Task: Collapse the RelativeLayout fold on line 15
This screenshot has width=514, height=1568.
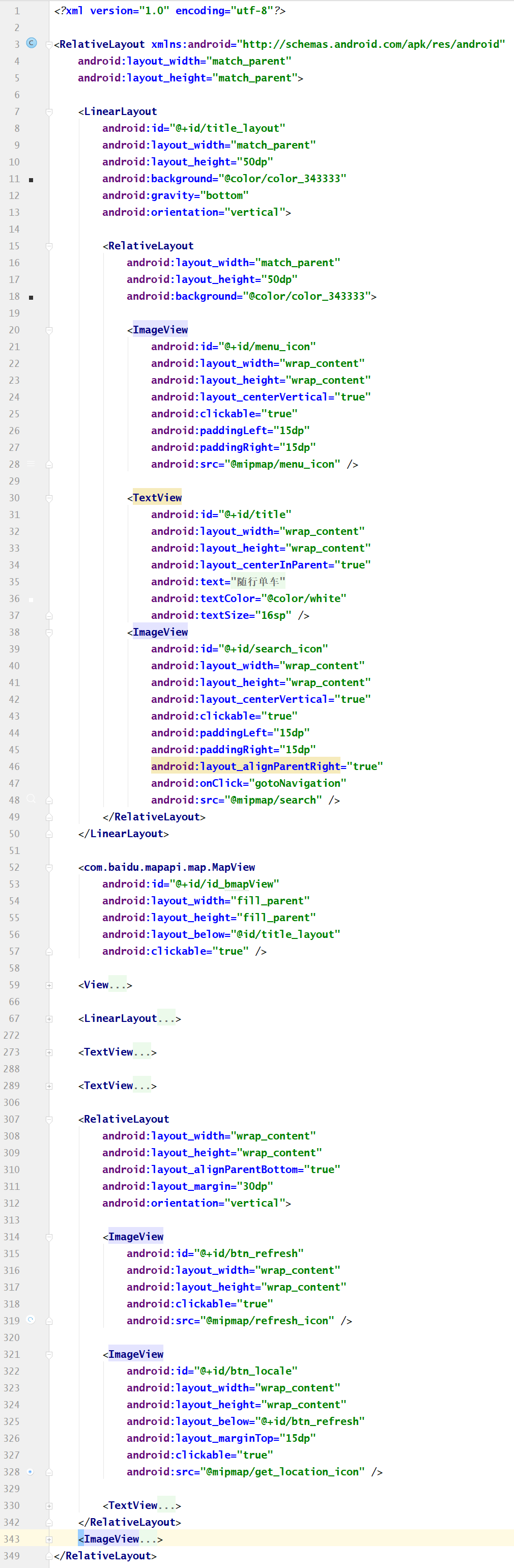Action: click(x=49, y=246)
